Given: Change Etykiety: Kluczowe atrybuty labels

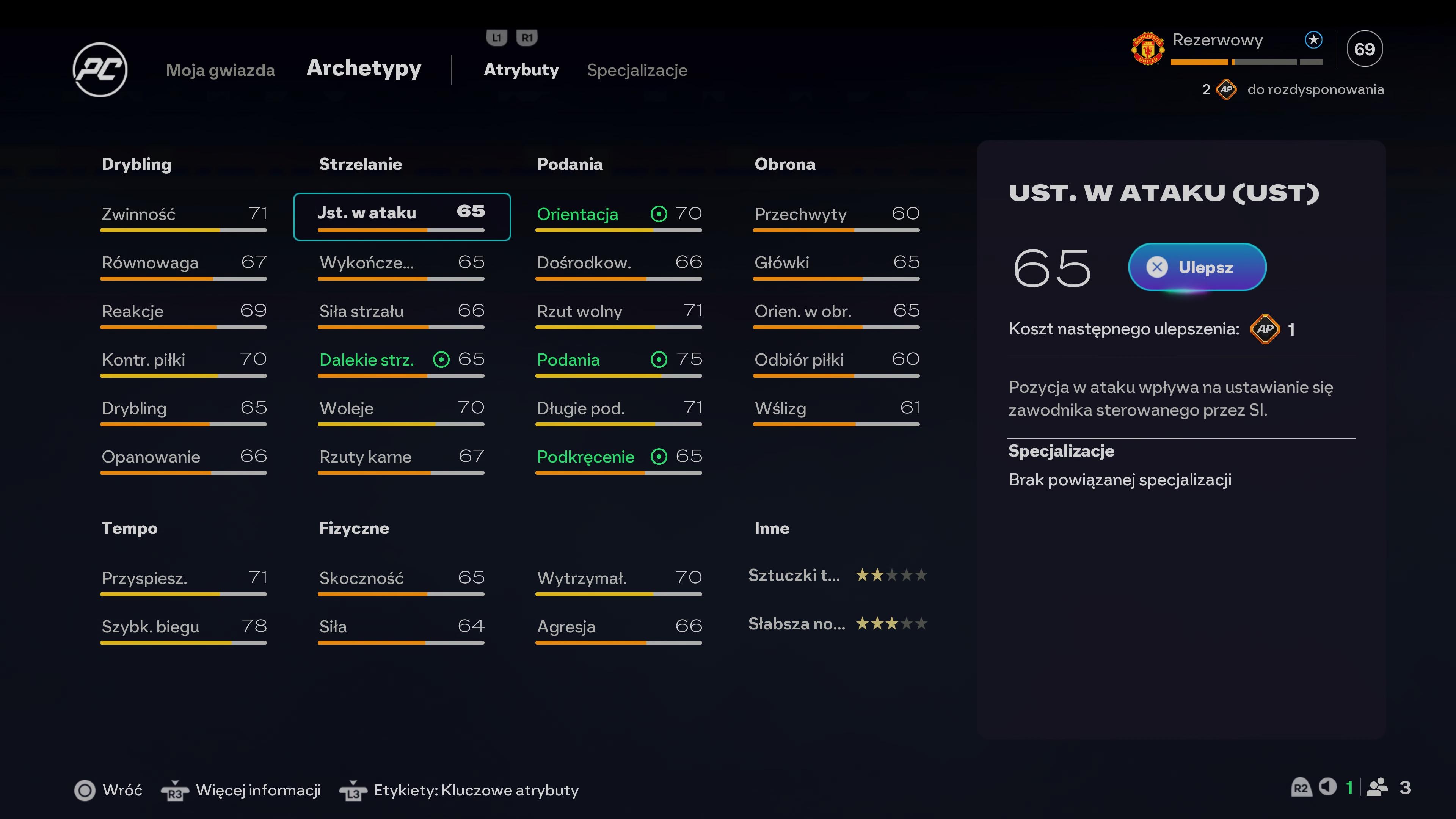Looking at the screenshot, I should point(476,790).
